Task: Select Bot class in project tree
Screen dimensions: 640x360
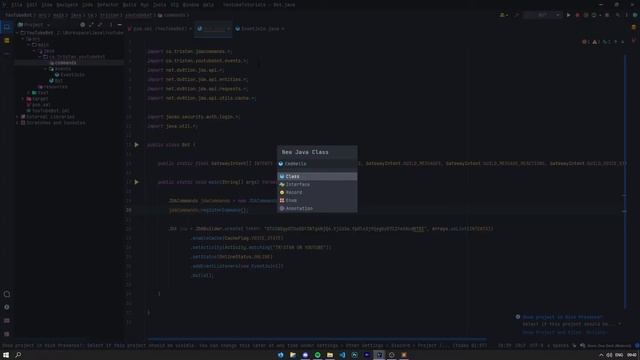Action: [x=56, y=81]
